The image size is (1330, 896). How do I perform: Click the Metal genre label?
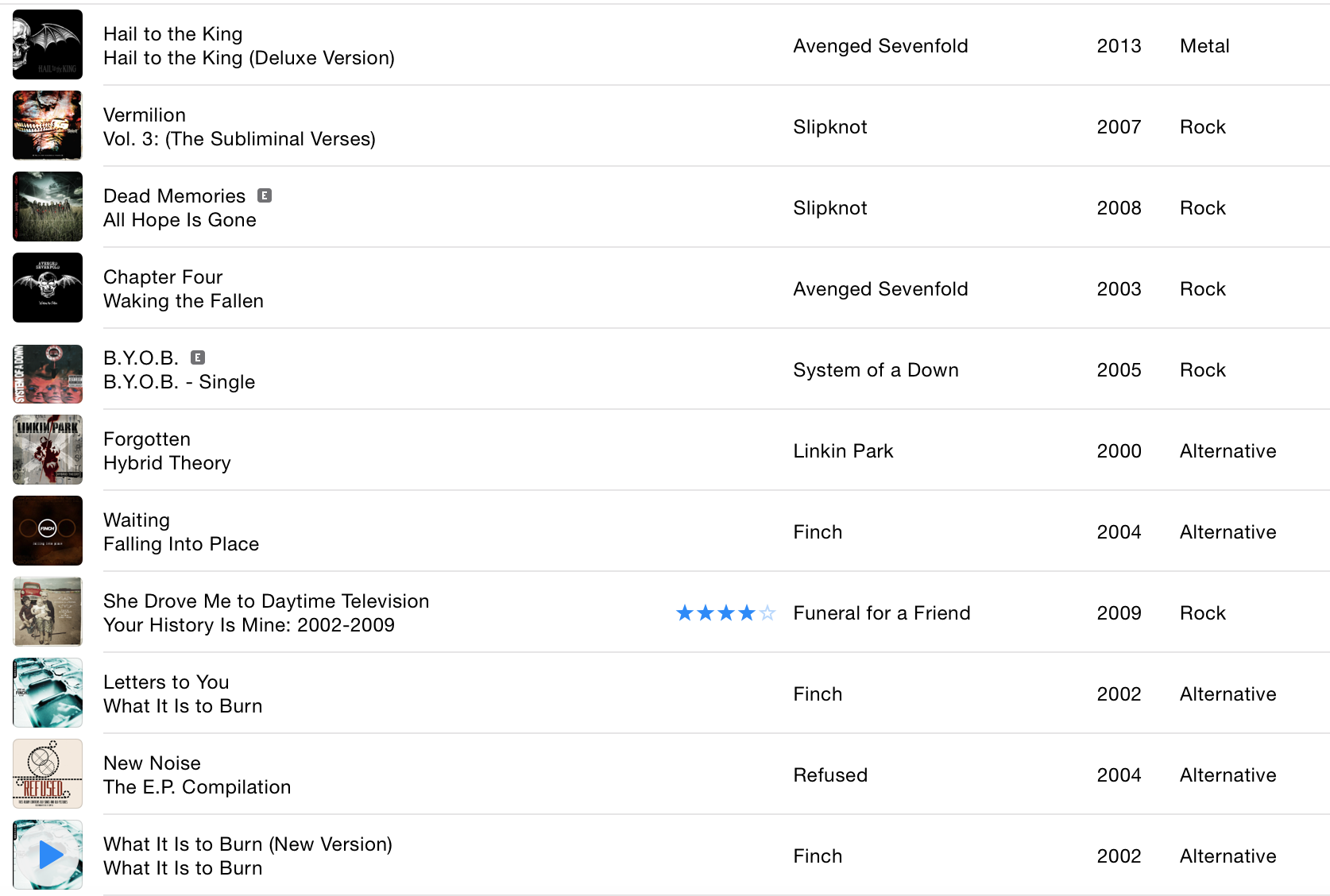1204,46
